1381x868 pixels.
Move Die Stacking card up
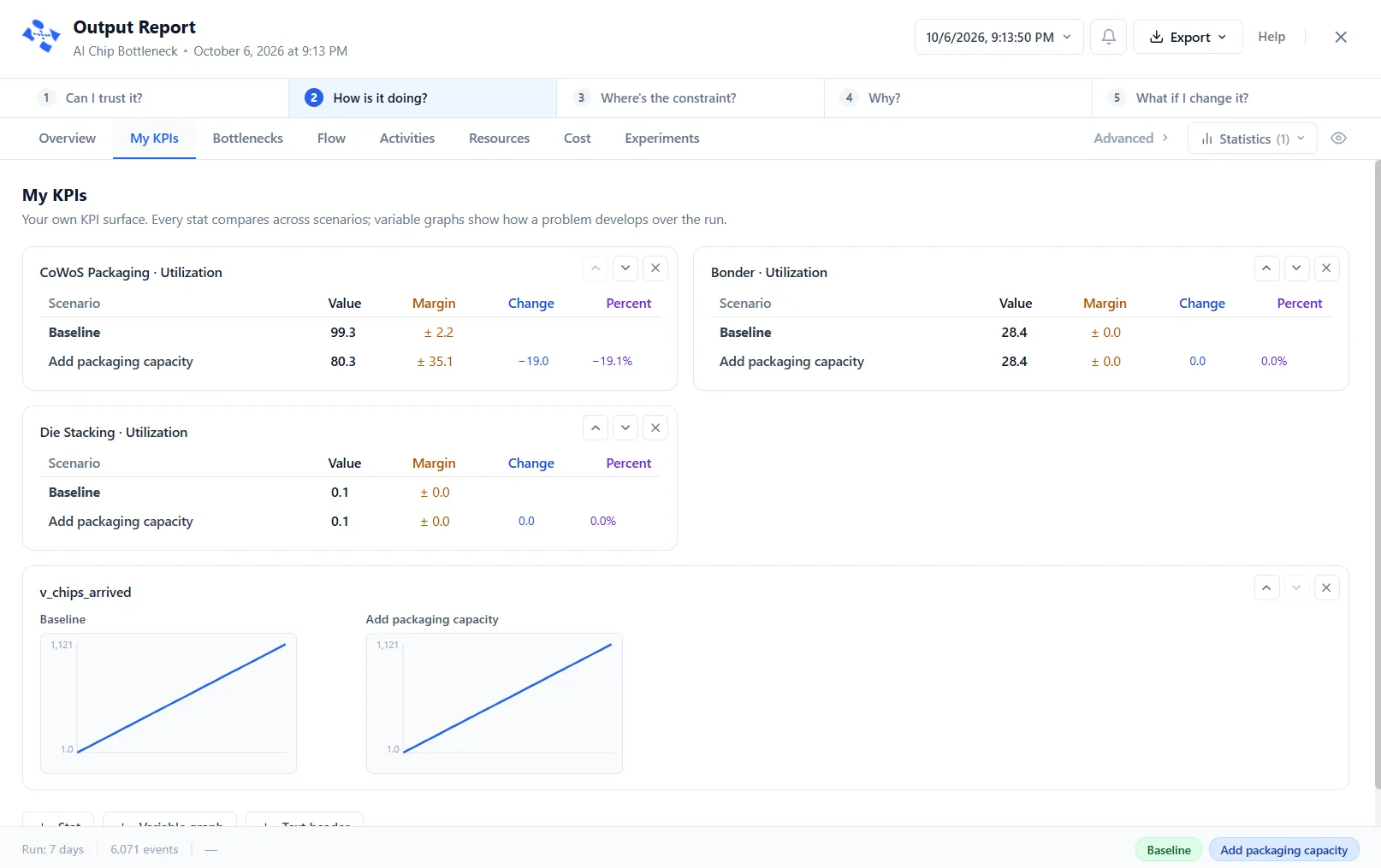point(596,428)
